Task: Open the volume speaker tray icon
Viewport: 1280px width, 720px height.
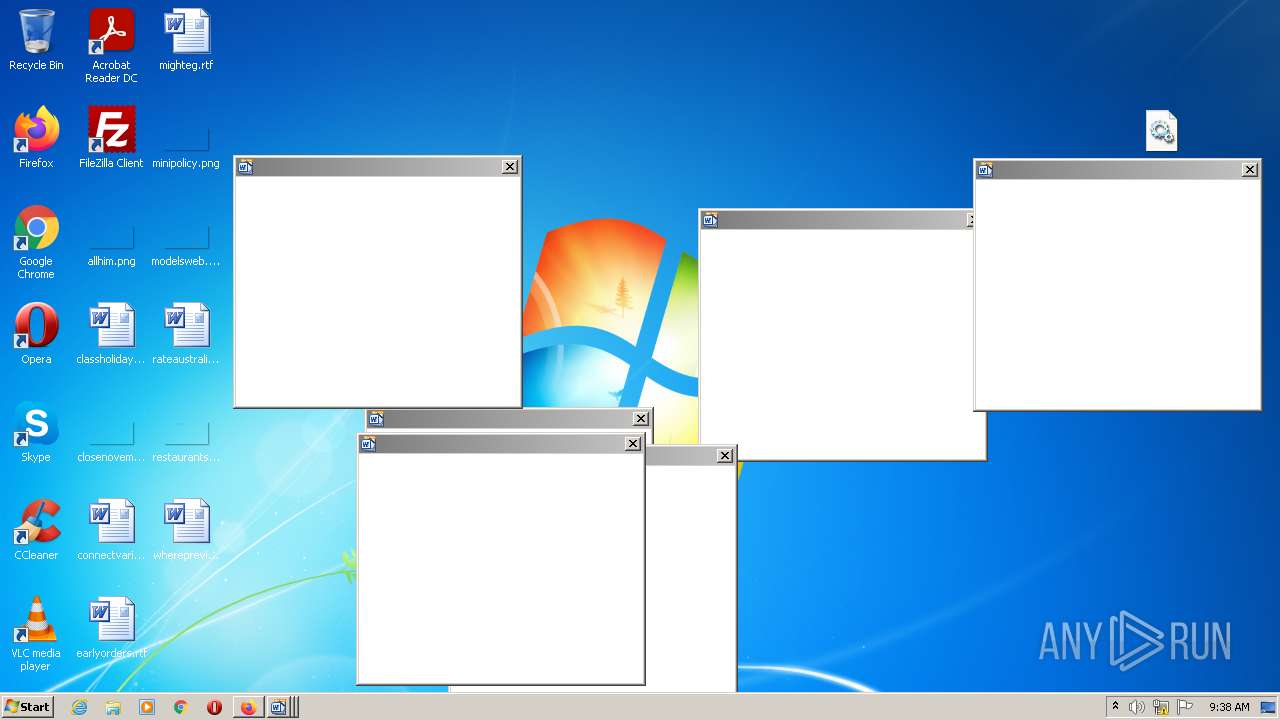Action: pos(1137,707)
